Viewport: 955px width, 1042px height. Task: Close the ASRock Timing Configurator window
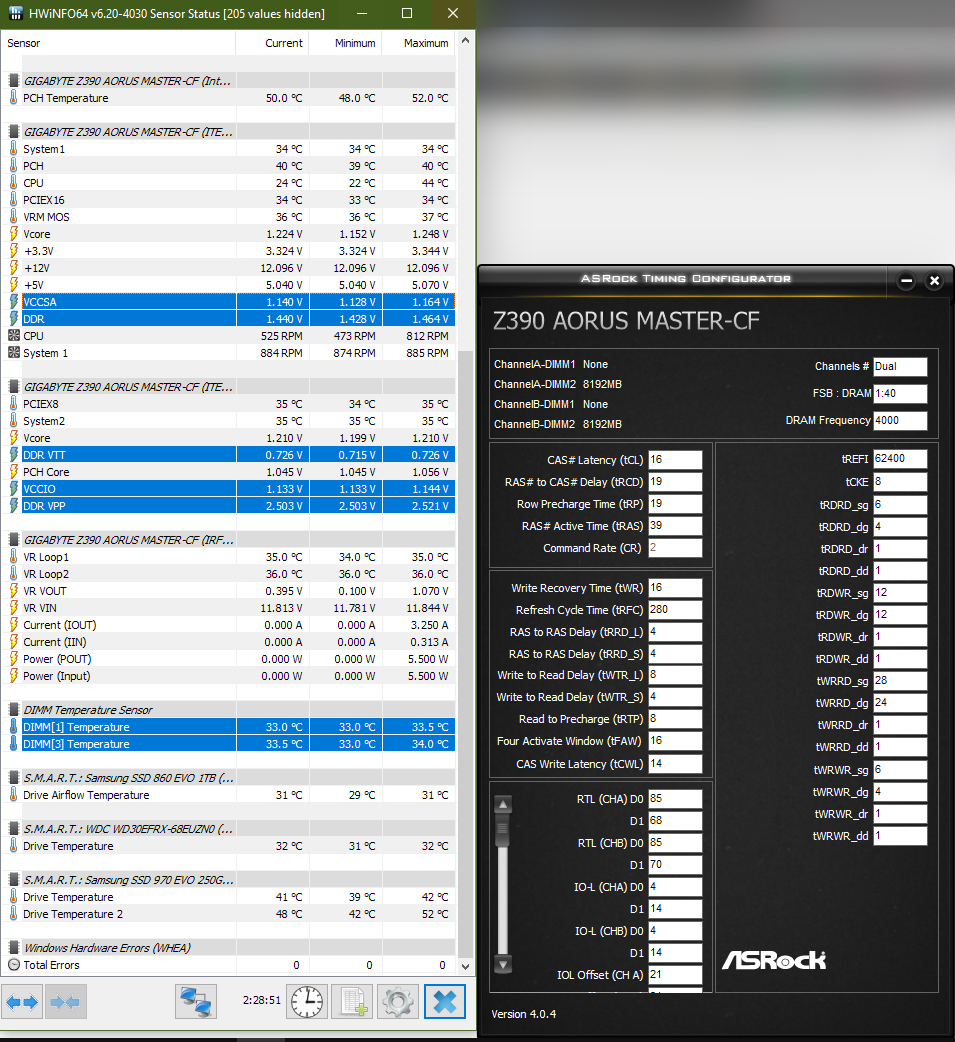tap(934, 281)
